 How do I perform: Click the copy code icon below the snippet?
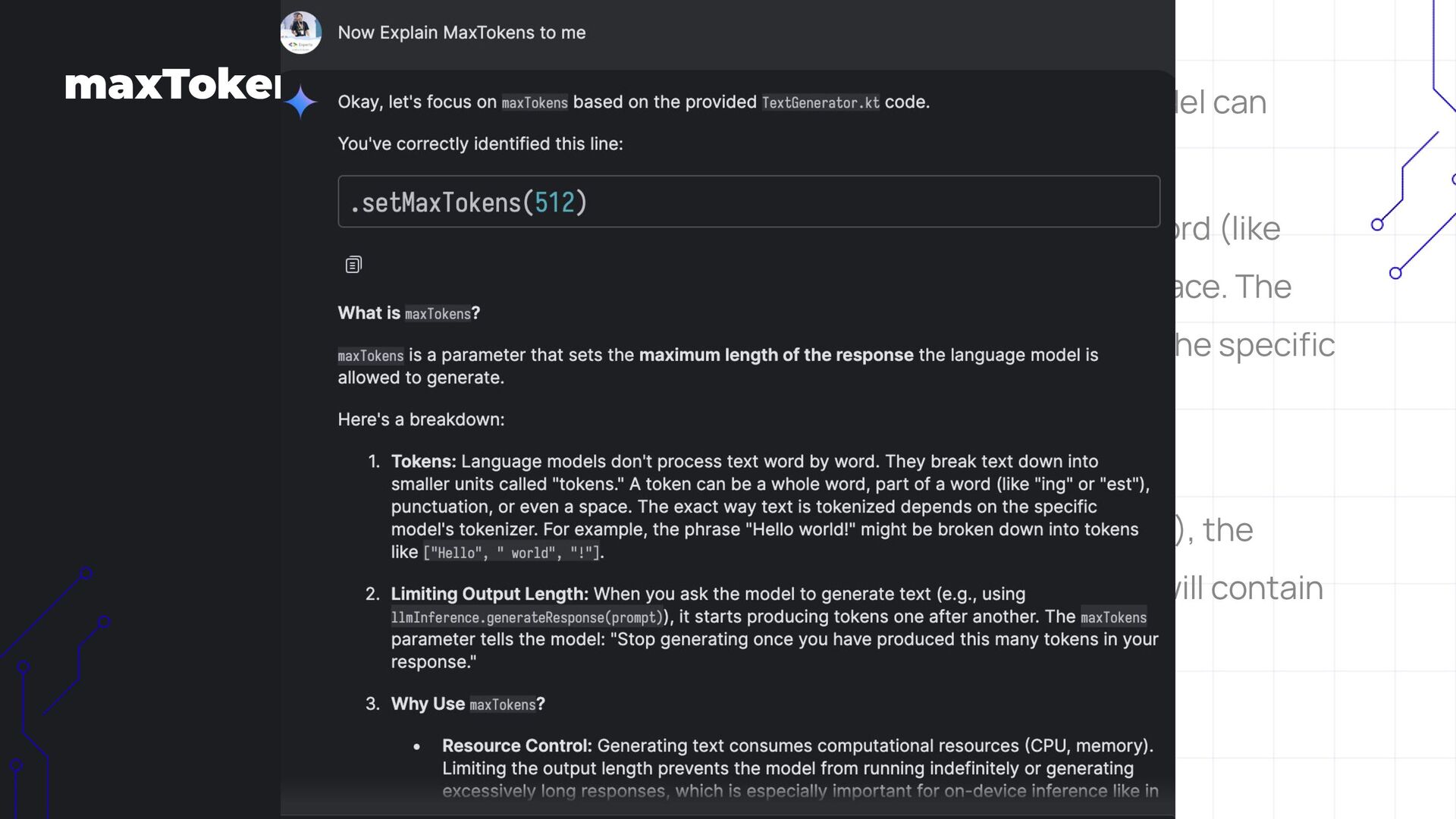353,265
